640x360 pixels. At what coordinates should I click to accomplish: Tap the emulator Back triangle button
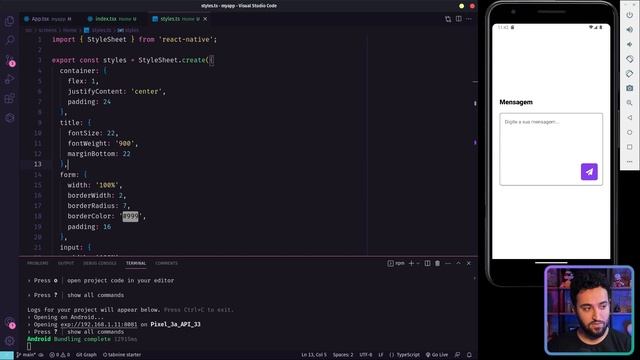click(629, 118)
